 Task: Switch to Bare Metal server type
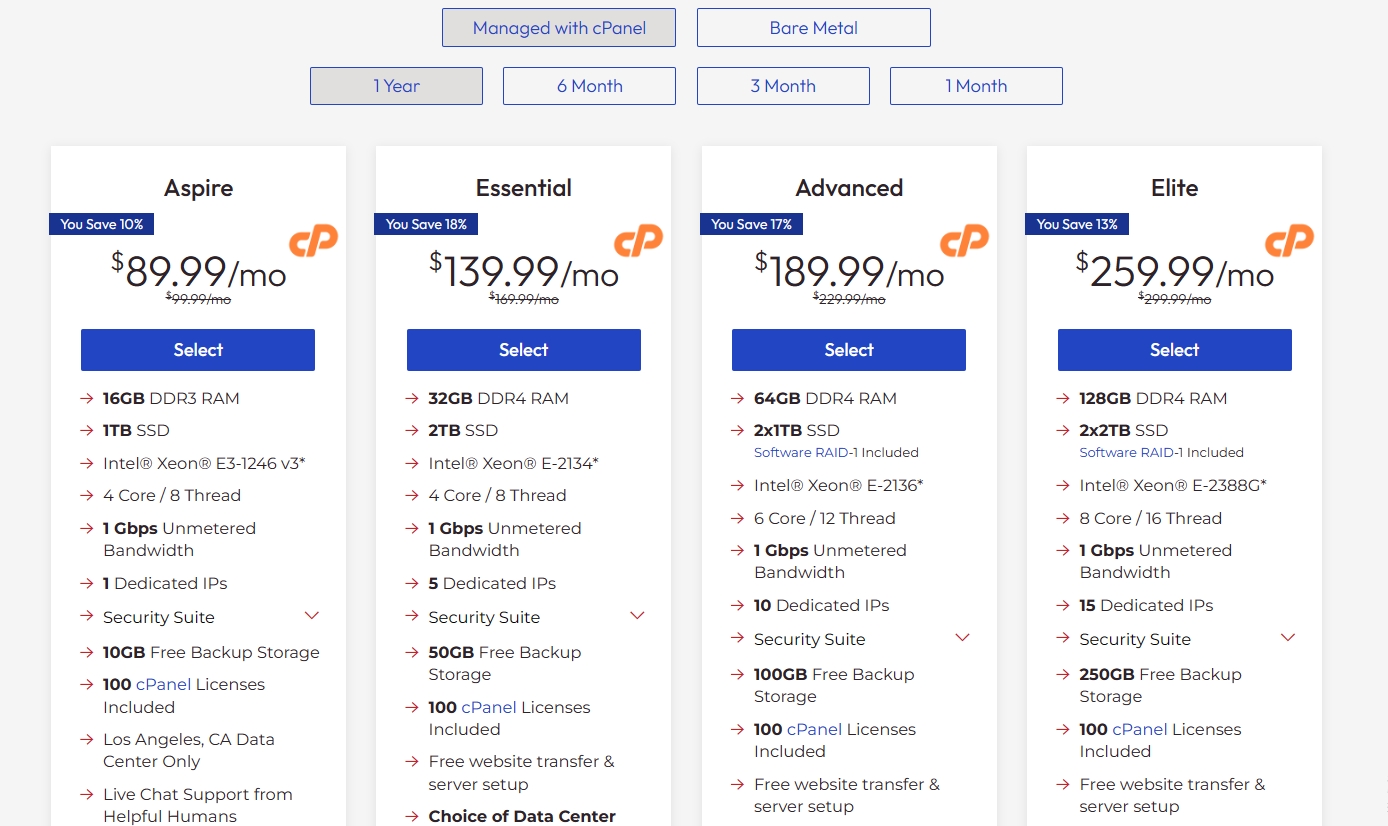click(813, 28)
